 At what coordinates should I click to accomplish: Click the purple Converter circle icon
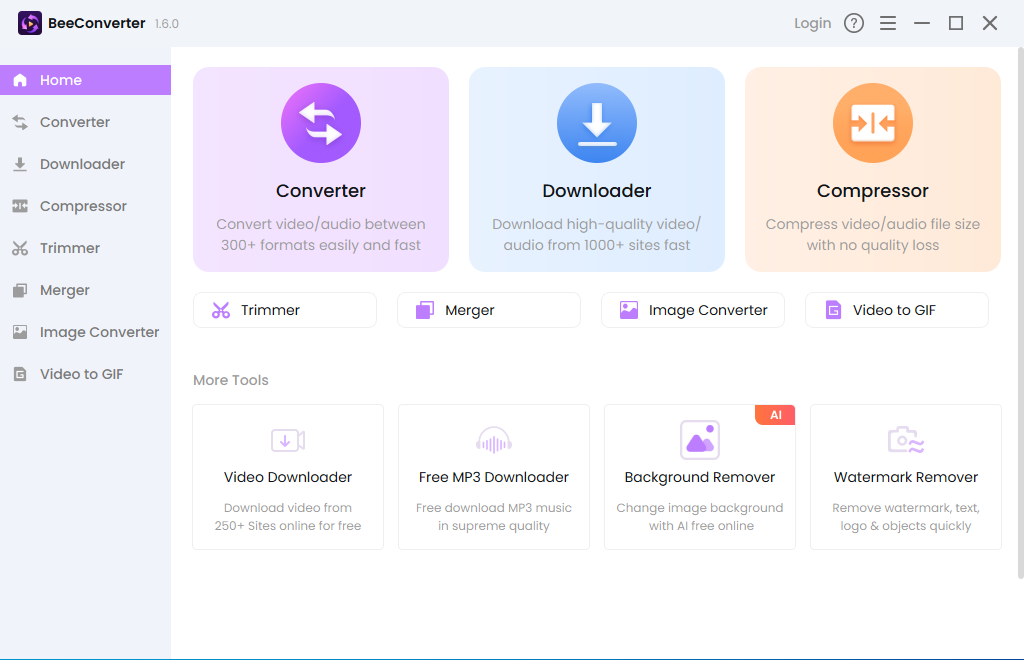321,123
